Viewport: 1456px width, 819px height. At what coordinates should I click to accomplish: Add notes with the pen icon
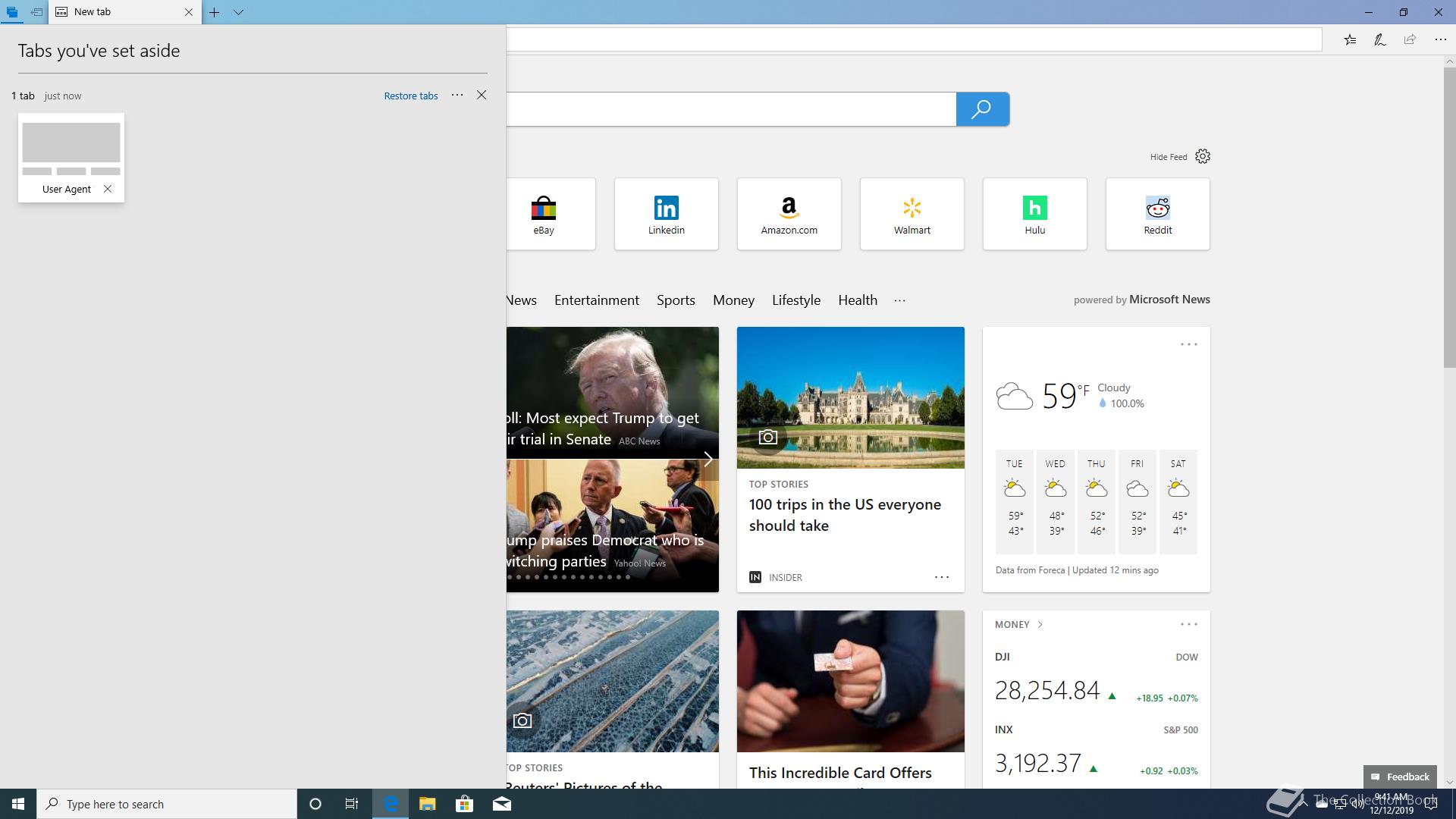(1380, 39)
